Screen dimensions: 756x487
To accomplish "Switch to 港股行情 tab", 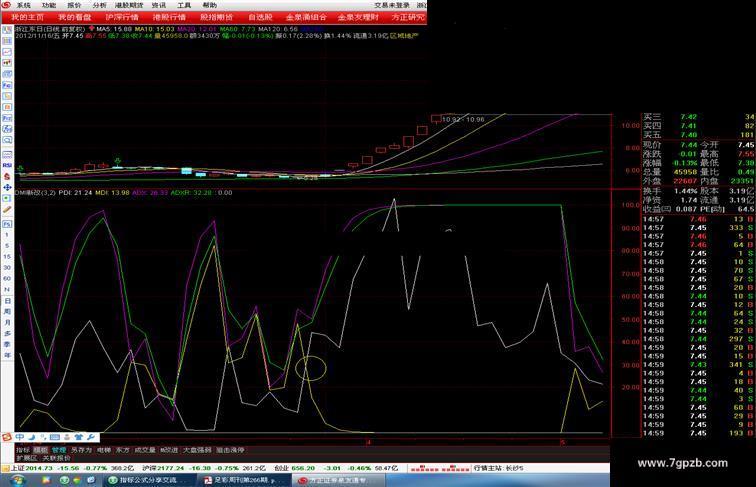I will [169, 17].
